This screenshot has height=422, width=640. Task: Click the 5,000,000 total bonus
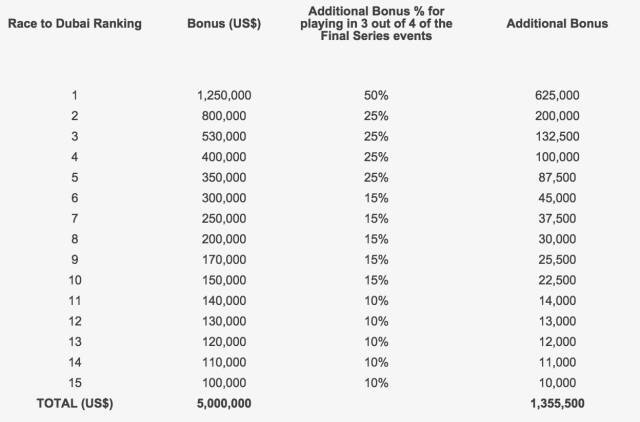pyautogui.click(x=224, y=403)
